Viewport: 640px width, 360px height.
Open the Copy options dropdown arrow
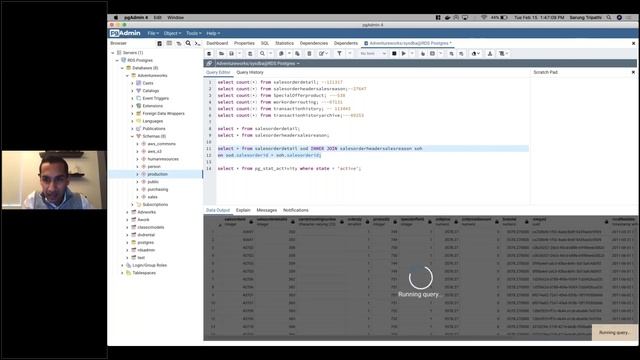pyautogui.click(x=289, y=53)
